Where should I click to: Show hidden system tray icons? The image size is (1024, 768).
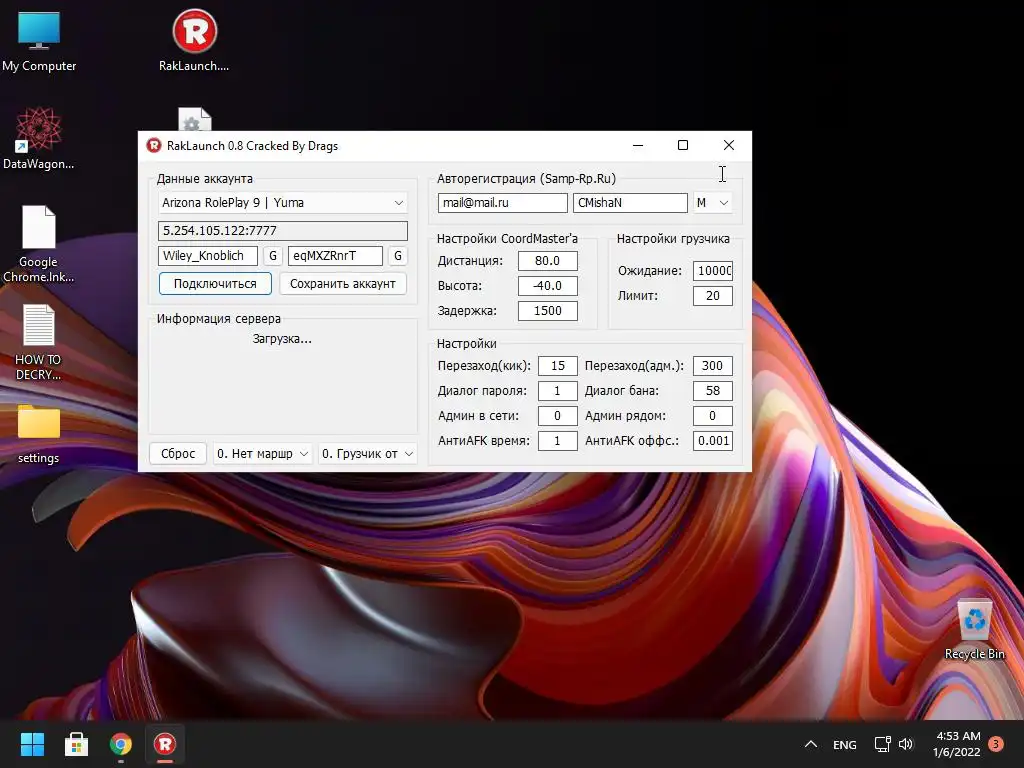810,744
